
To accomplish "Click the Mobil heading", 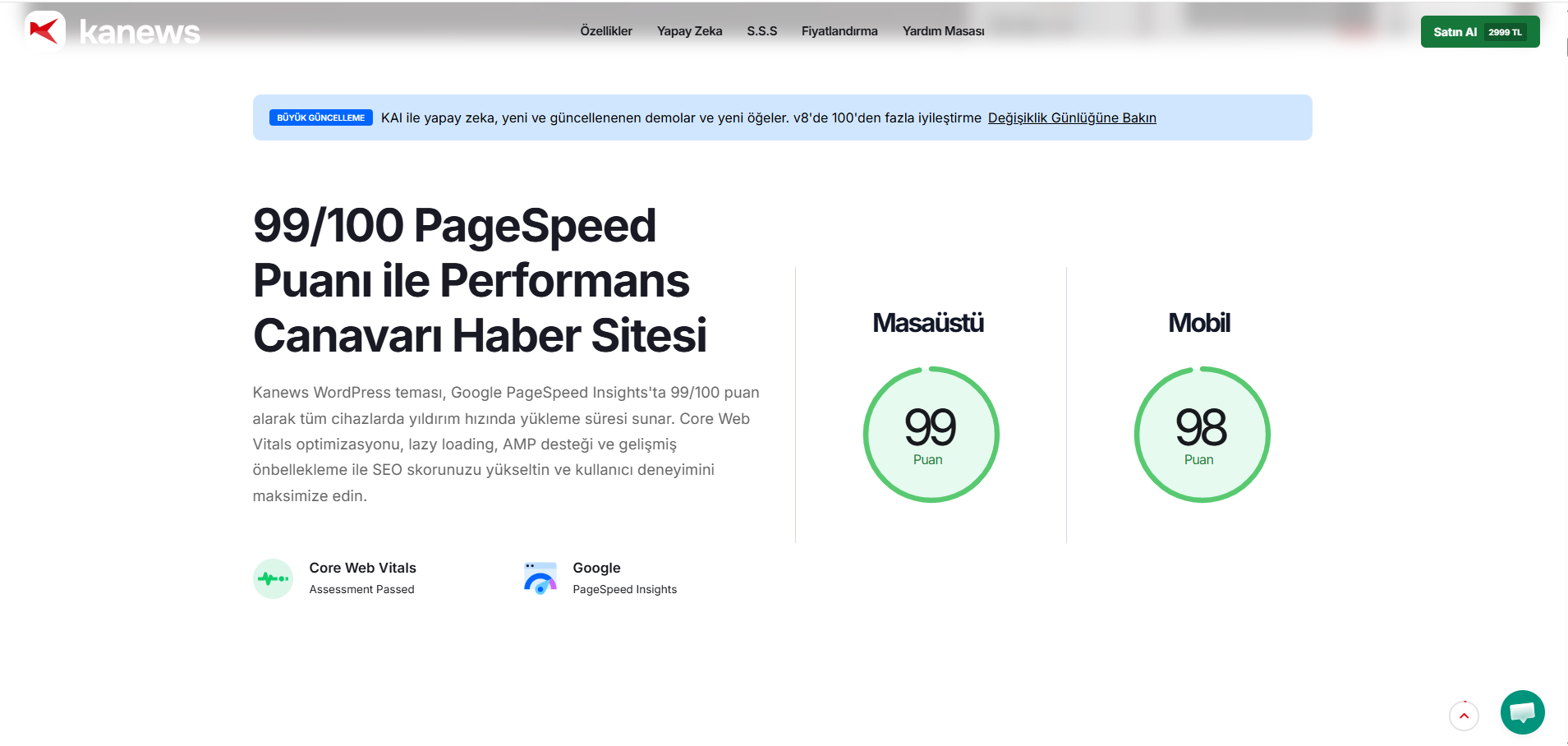I will (x=1199, y=323).
